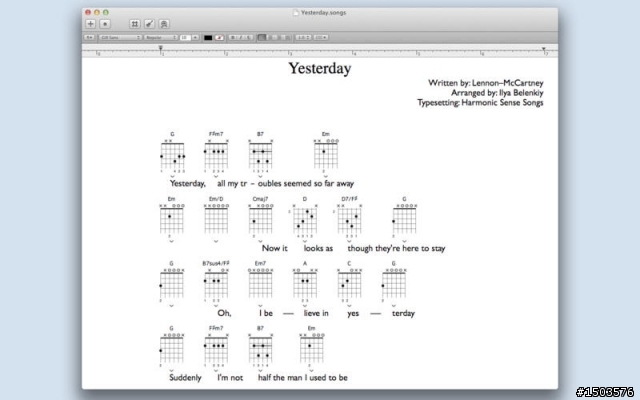Click lyric 'all my tr – oubles seemed'
The image size is (640, 400).
click(264, 184)
